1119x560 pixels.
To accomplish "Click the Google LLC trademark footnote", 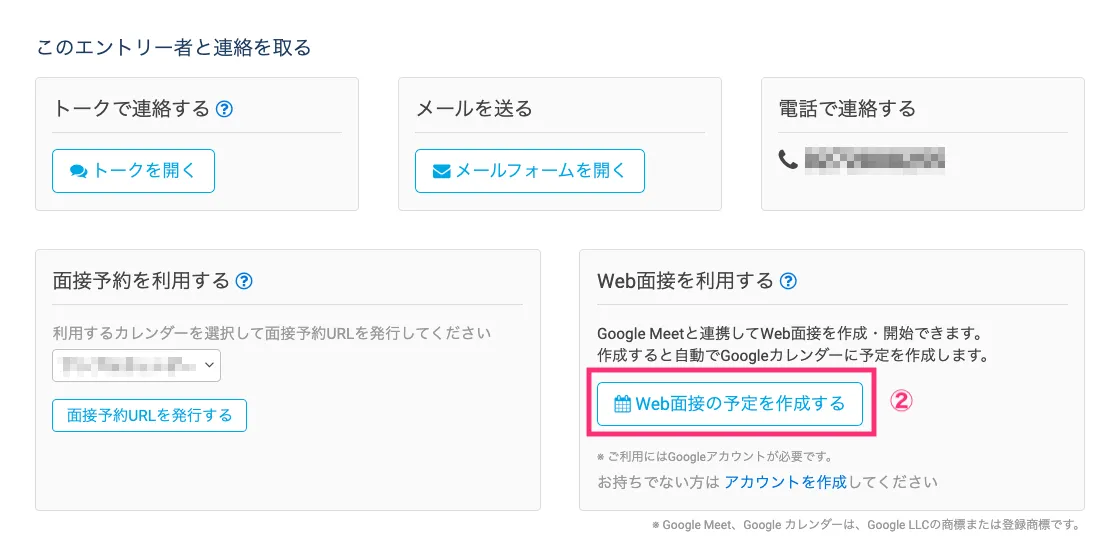I will pos(868,524).
